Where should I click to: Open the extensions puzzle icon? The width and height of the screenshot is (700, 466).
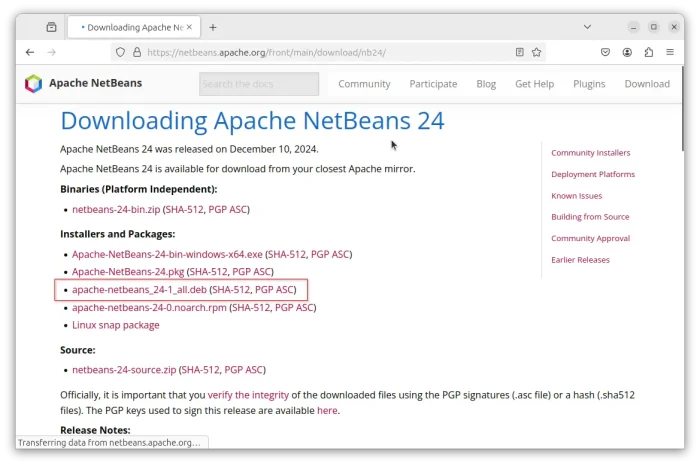pos(649,52)
